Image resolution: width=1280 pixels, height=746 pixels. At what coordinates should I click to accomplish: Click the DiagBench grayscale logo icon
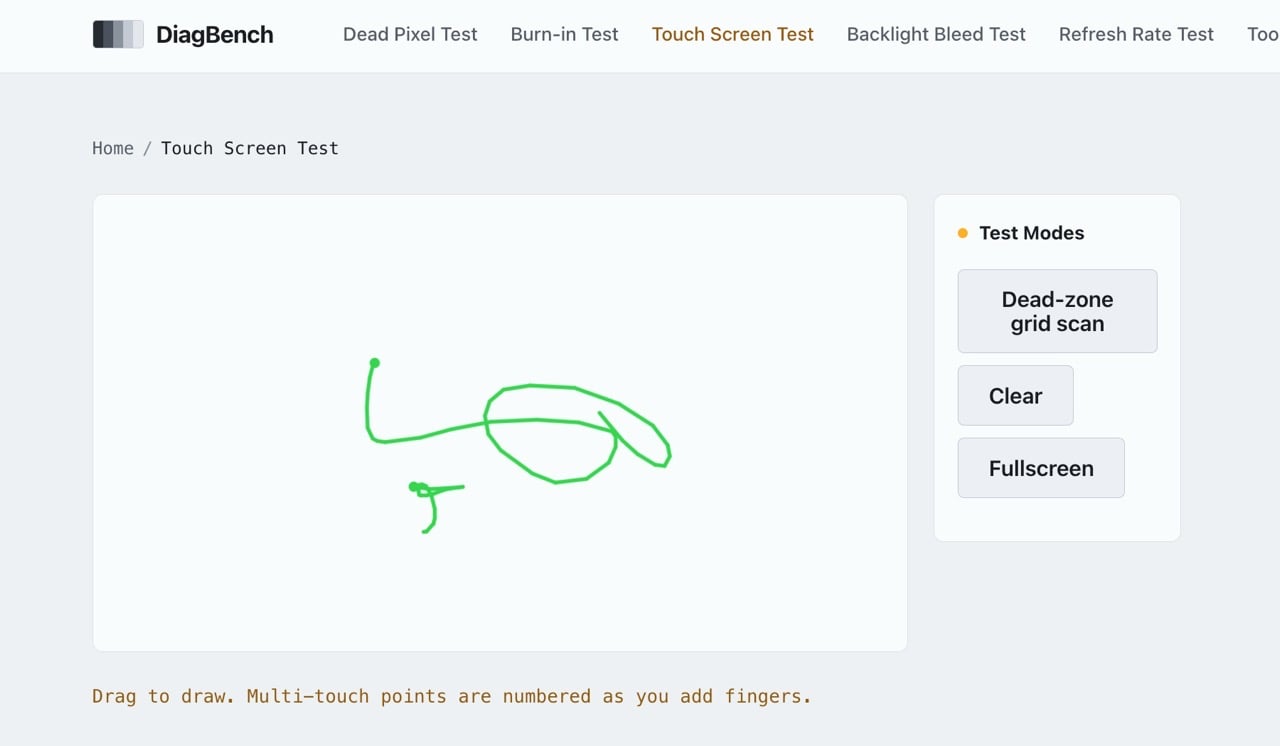click(x=118, y=35)
